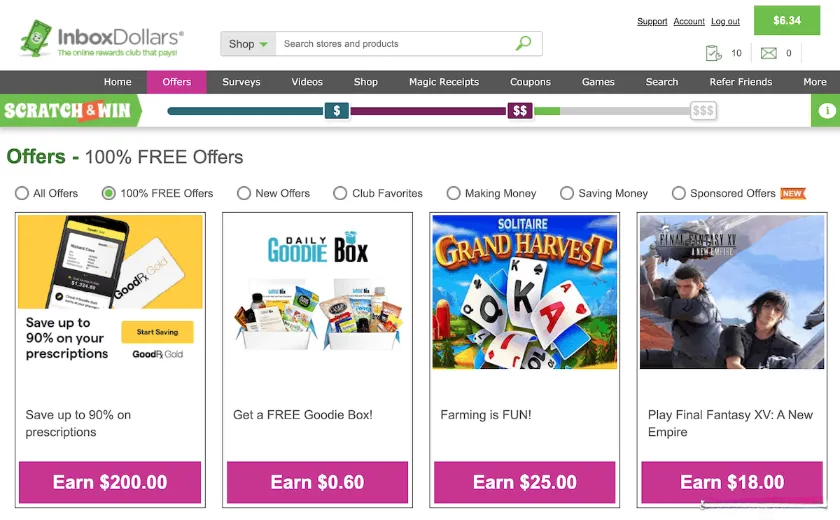Select the New Offers radio button
Screen dimensions: 840x520
coord(244,193)
